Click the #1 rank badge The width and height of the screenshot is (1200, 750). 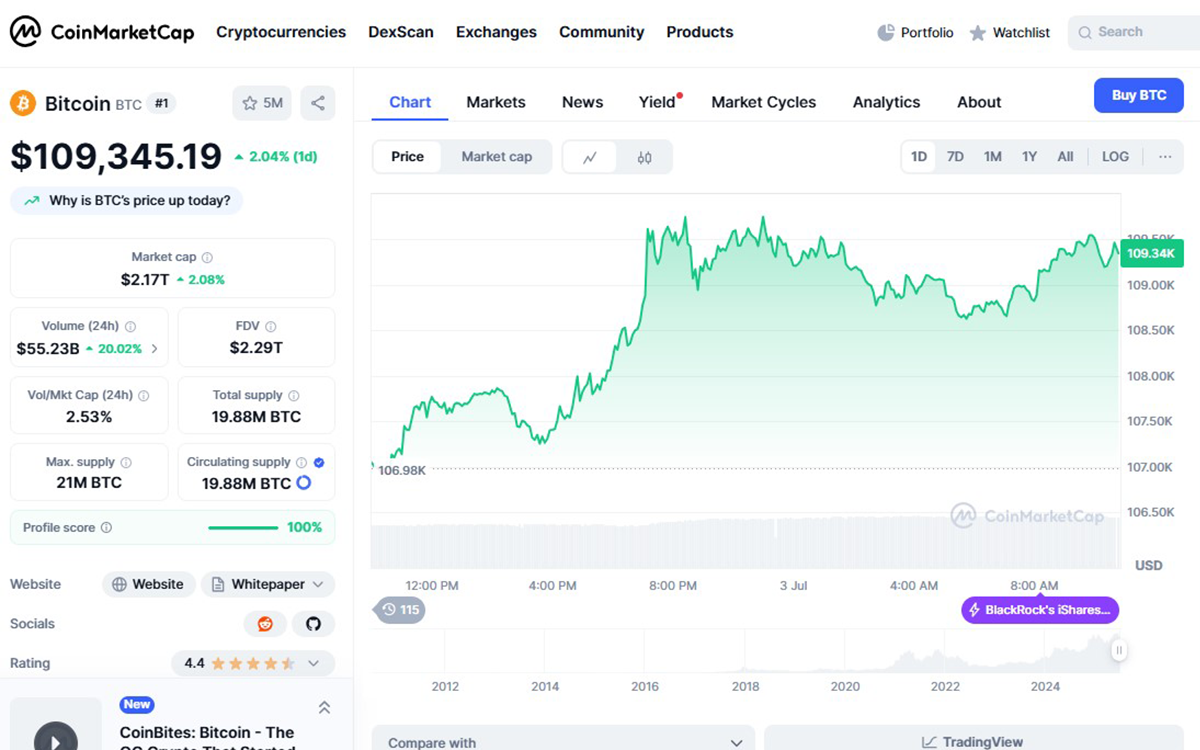162,103
